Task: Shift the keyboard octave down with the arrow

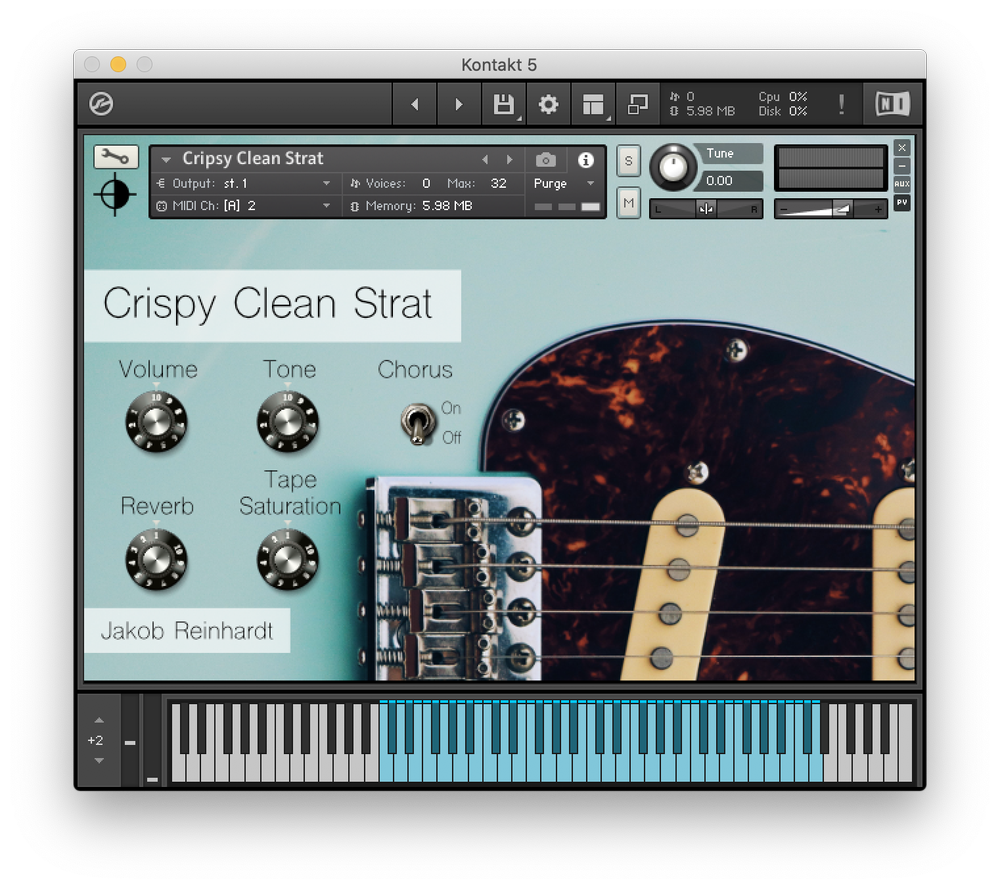Action: click(99, 760)
